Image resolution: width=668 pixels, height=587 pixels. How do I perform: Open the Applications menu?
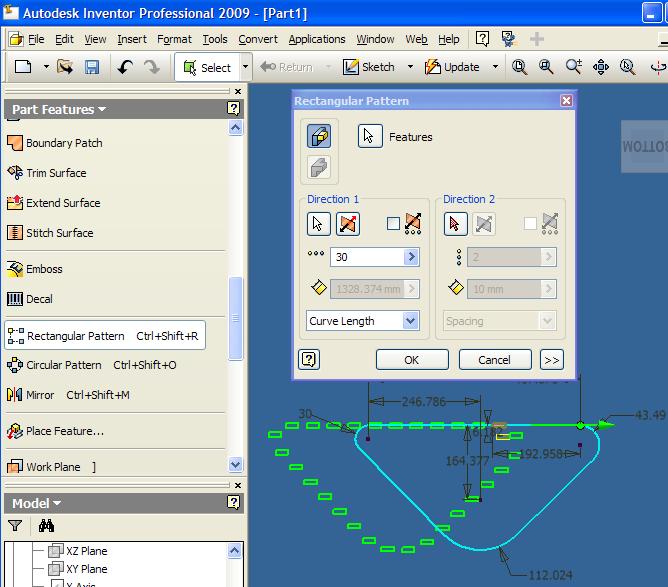[x=317, y=39]
